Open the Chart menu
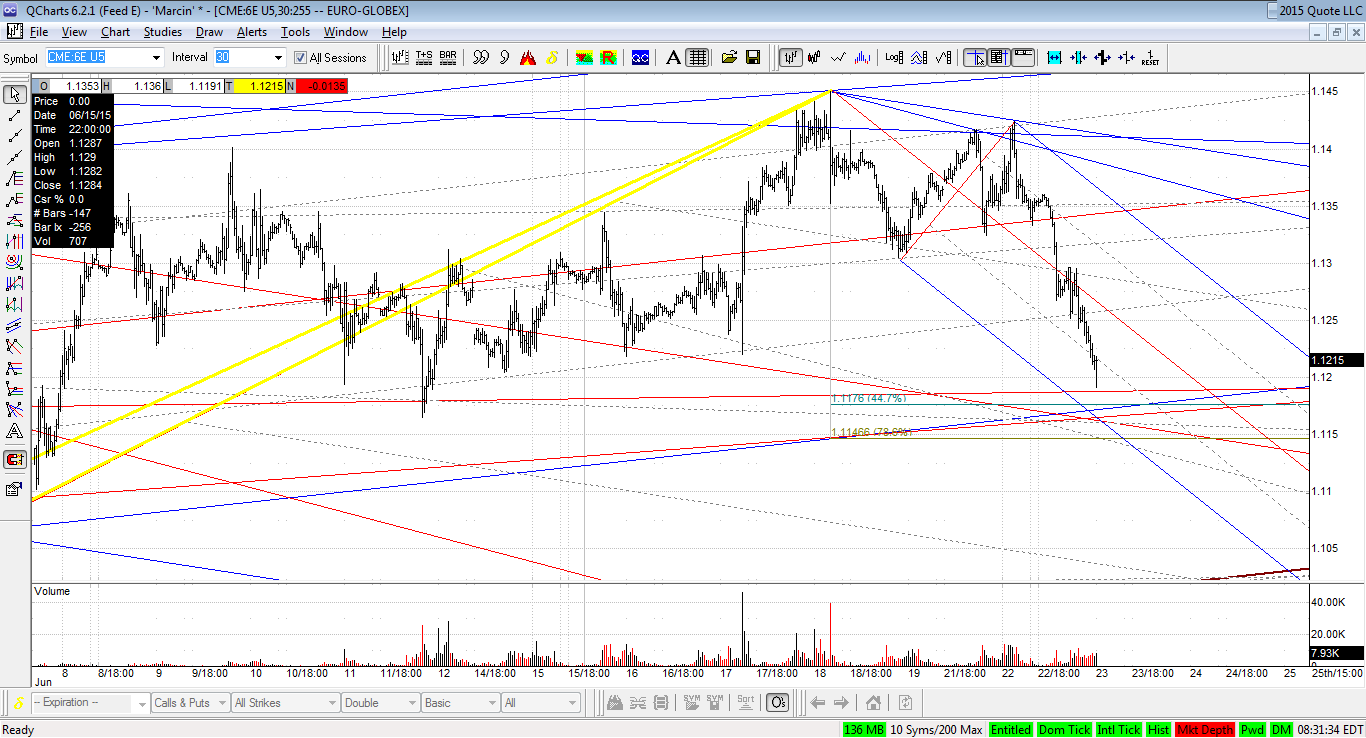 (x=116, y=32)
